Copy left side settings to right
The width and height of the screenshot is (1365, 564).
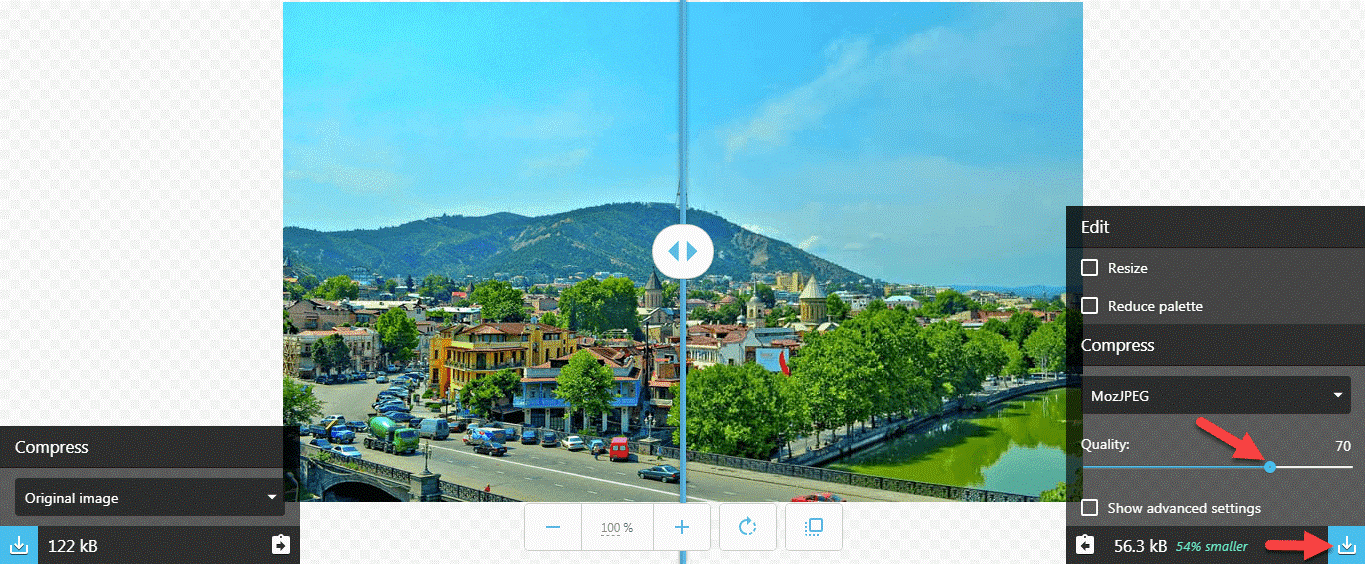(x=280, y=545)
